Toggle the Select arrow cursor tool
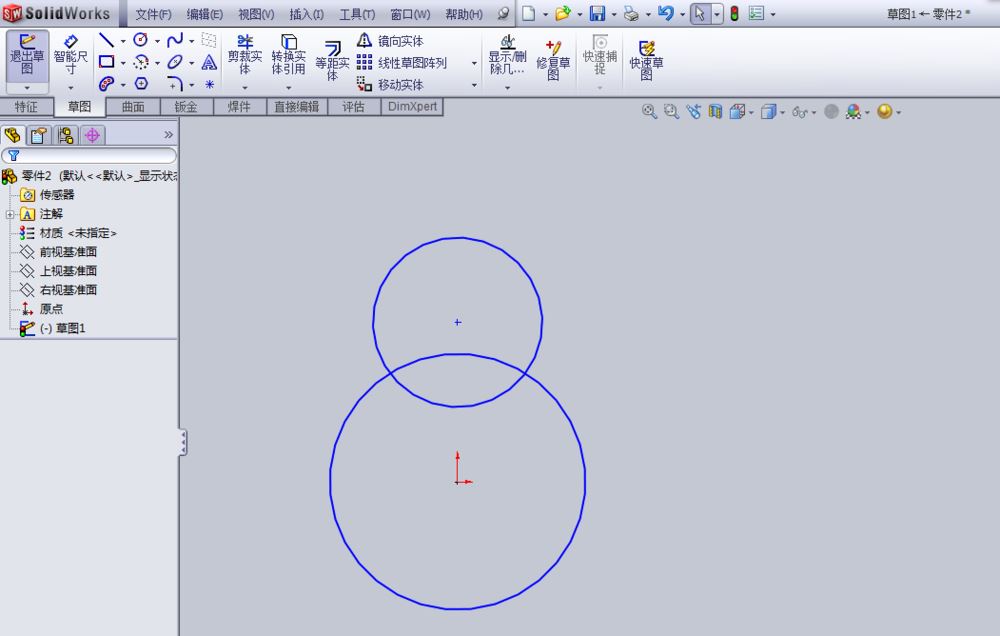 [x=700, y=13]
